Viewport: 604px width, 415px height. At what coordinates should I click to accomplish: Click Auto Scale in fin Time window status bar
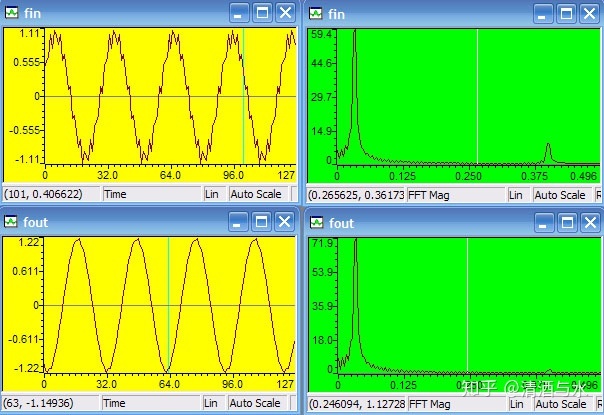point(259,194)
